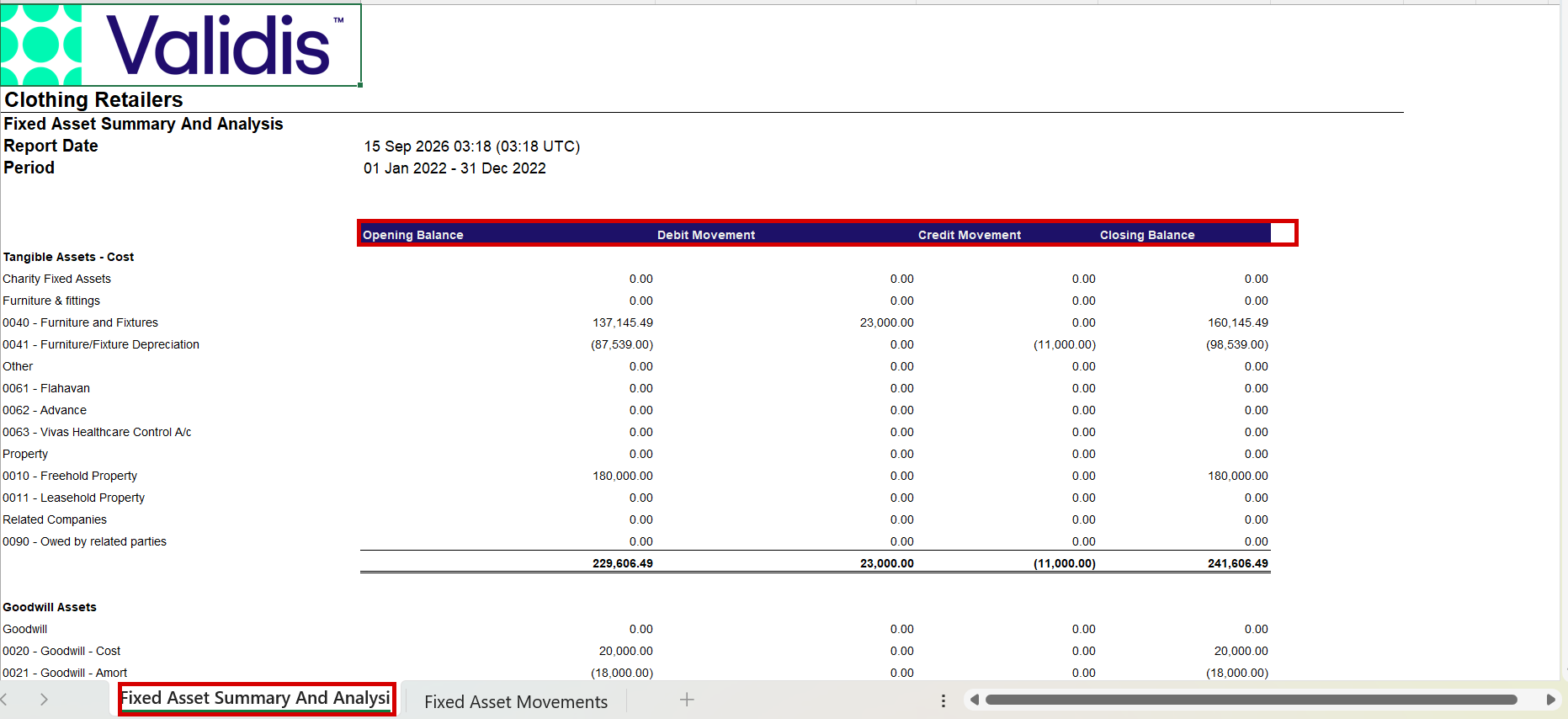Viewport: 1568px width, 719px height.
Task: Show next sheet tabs with right arrow
Action: (44, 700)
